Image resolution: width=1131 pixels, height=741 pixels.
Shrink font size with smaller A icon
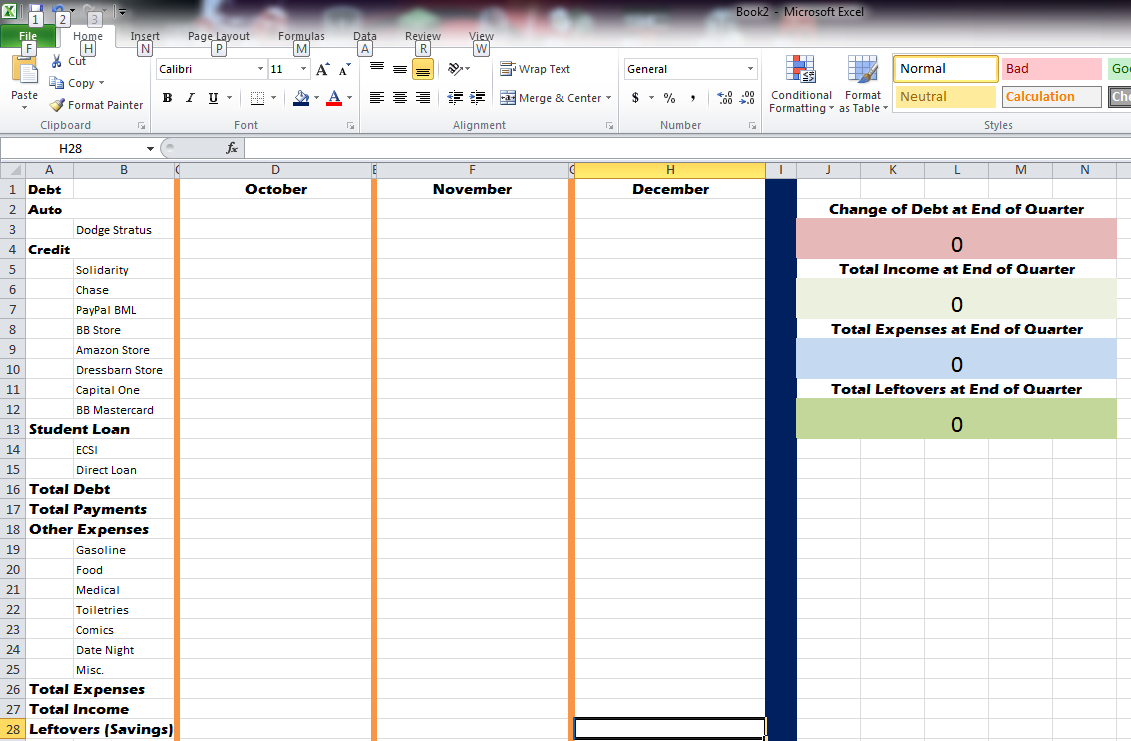click(345, 69)
